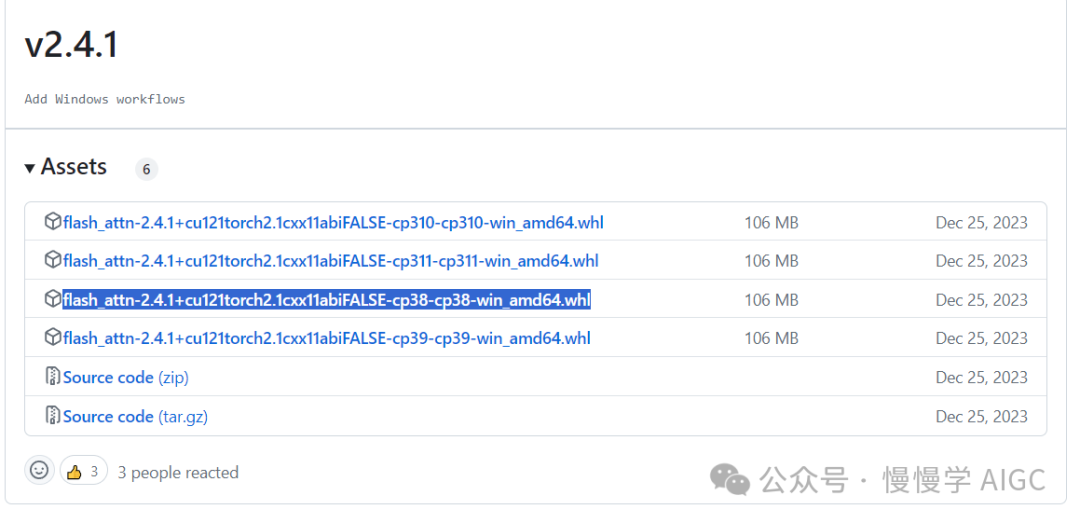Viewport: 1080px width, 523px height.
Task: Click archive icon beside Source code (tar.gz)
Action: pyautogui.click(x=53, y=416)
